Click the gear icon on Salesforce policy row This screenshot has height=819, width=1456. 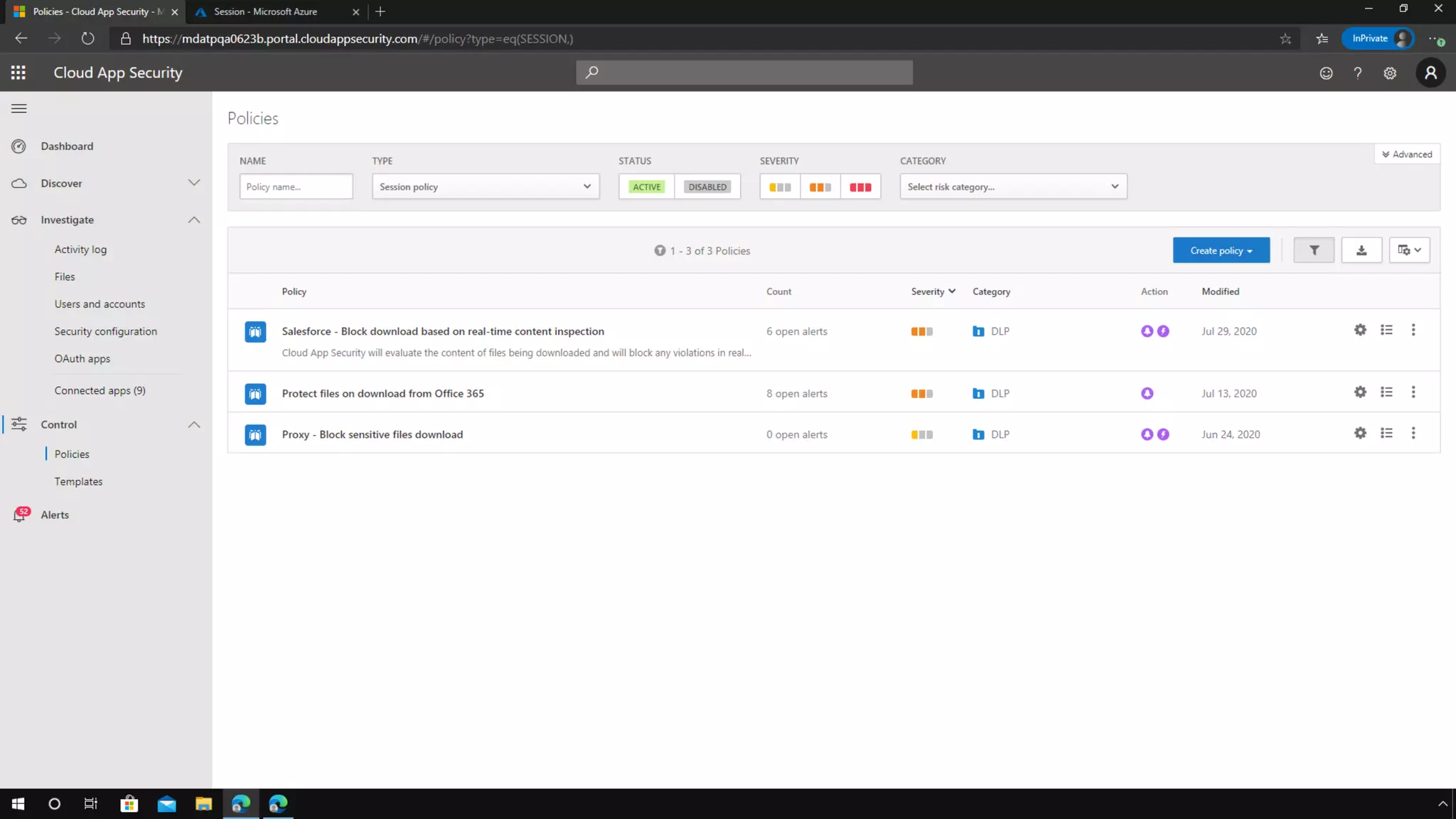pos(1360,330)
